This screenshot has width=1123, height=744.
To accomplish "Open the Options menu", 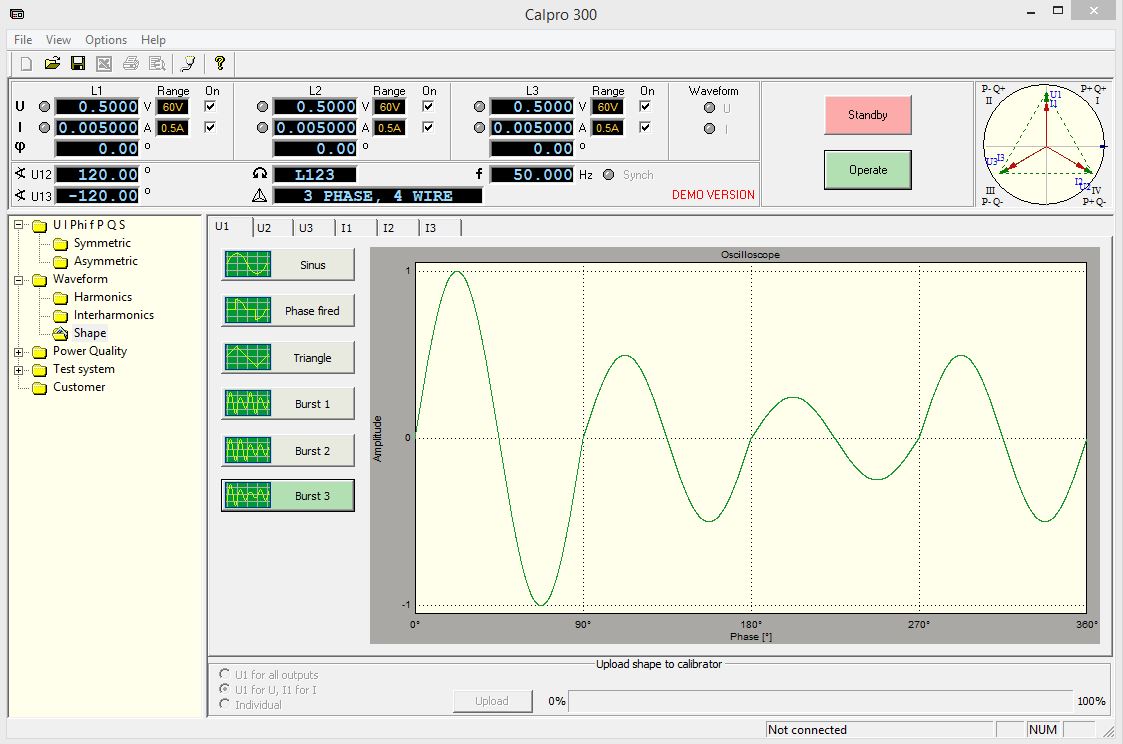I will 106,40.
